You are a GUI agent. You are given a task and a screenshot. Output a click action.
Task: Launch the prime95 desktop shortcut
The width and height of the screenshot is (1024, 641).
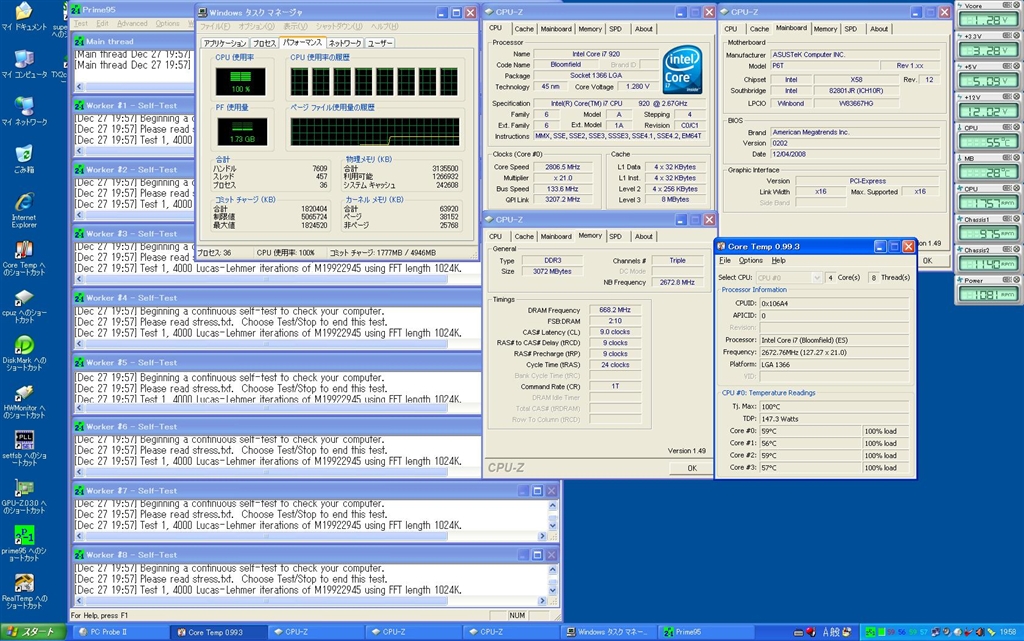point(23,535)
